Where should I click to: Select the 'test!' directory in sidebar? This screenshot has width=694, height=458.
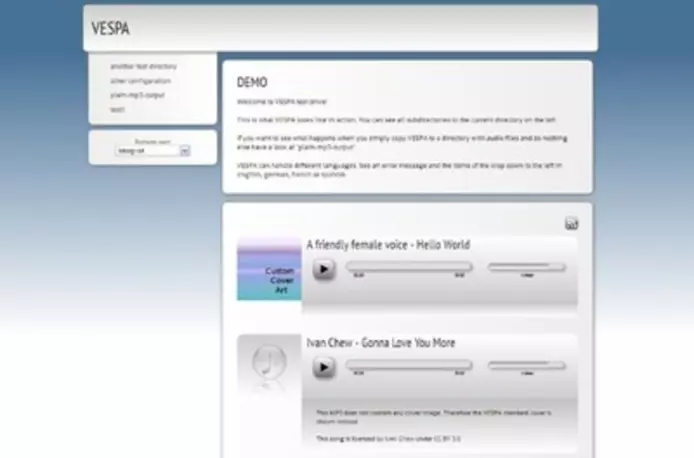coord(117,109)
